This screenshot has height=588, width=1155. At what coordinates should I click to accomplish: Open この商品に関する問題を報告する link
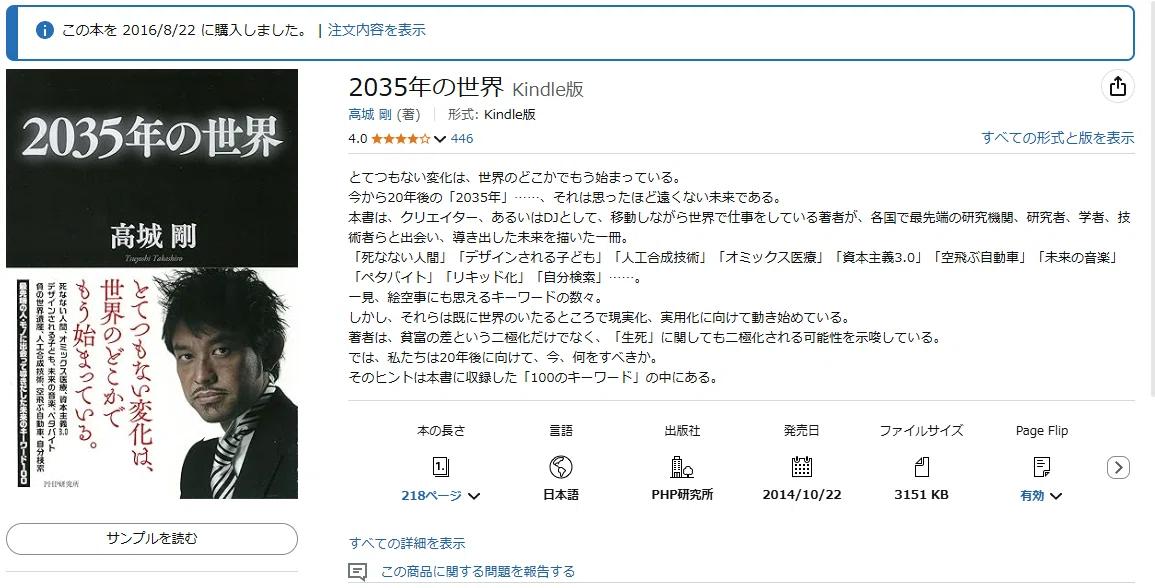[477, 571]
